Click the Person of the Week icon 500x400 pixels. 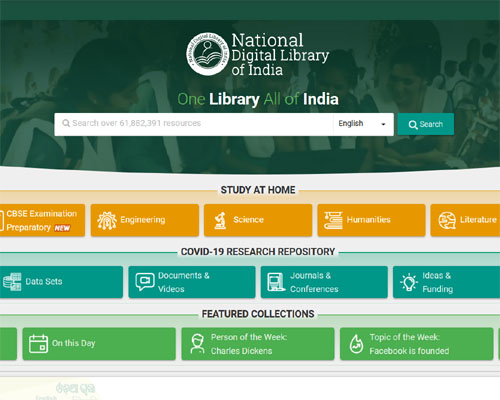click(197, 344)
